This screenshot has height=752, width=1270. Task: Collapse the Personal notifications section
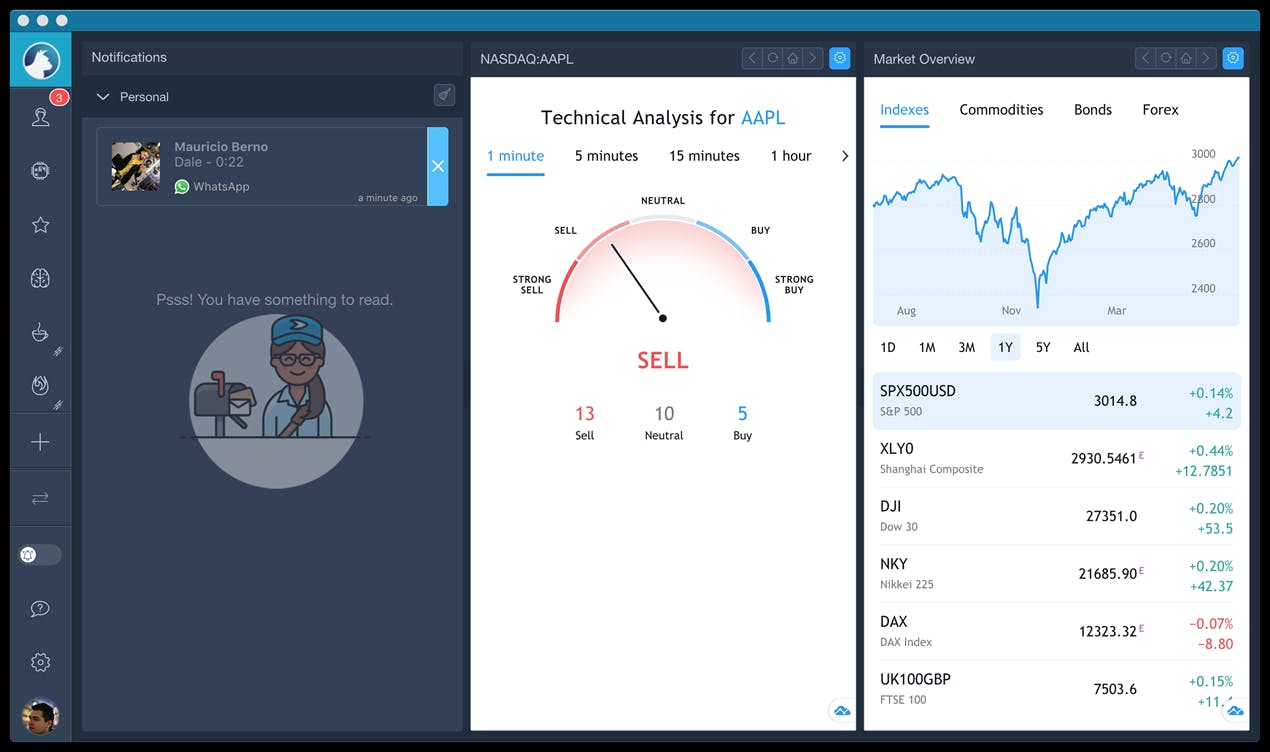pyautogui.click(x=102, y=97)
